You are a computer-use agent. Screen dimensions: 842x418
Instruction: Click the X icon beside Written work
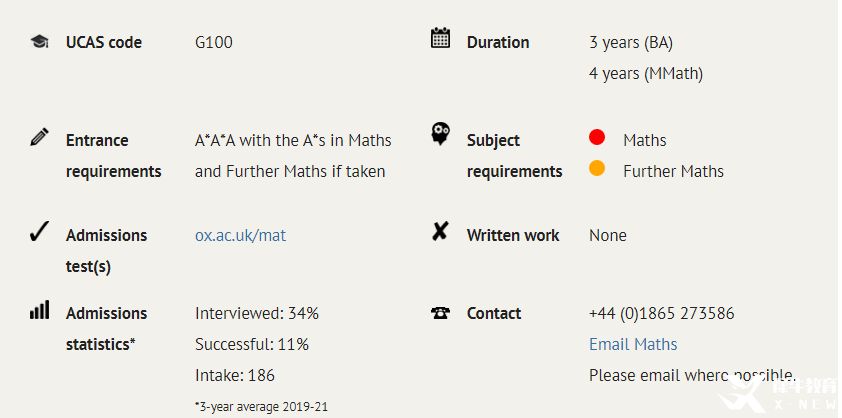point(440,231)
